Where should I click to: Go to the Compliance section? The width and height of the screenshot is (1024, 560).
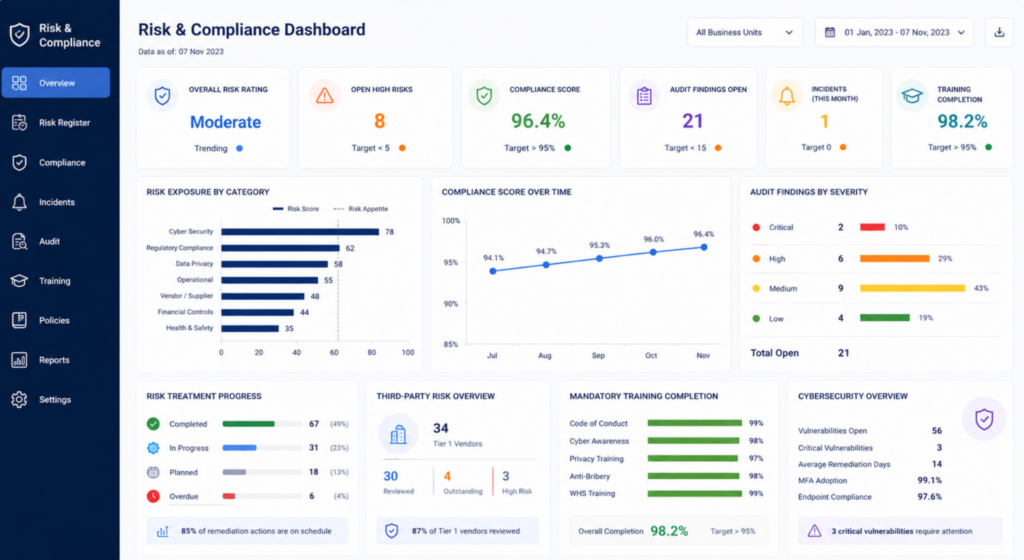[56, 163]
